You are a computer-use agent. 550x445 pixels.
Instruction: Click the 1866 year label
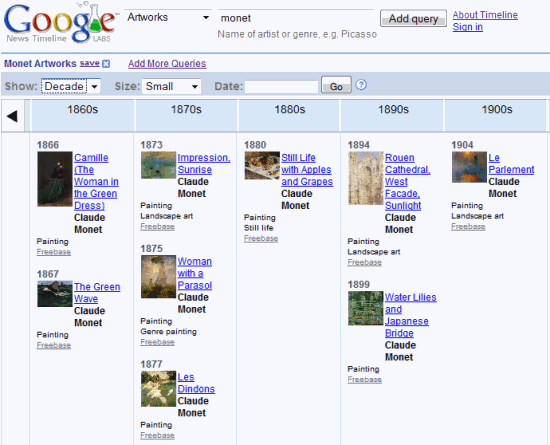tap(48, 145)
